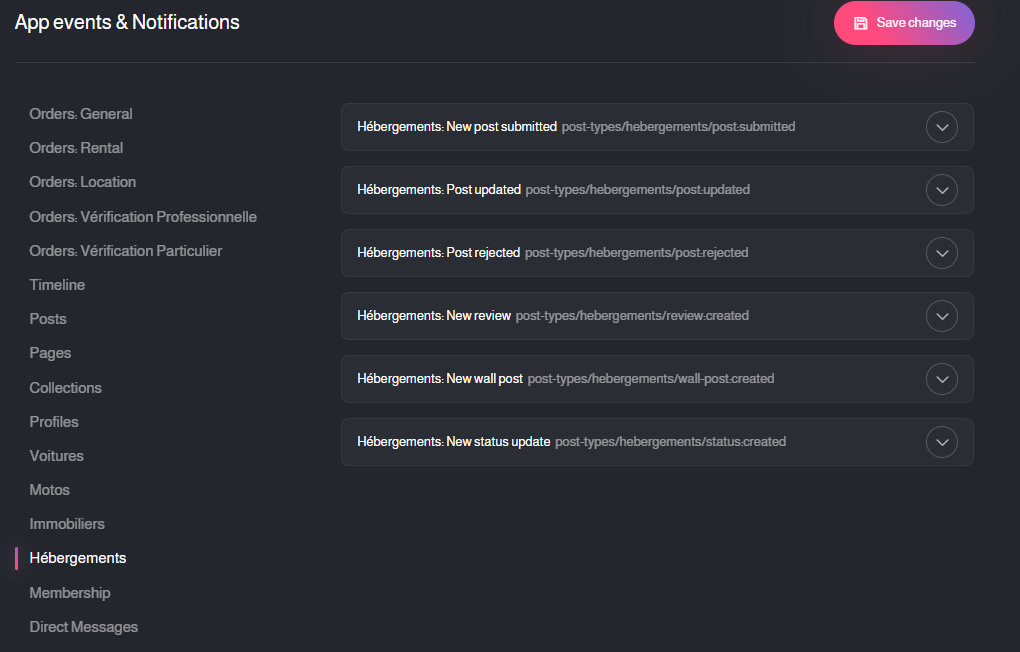View Direct Messages notification events
Screen dimensions: 1020x652
click(83, 626)
